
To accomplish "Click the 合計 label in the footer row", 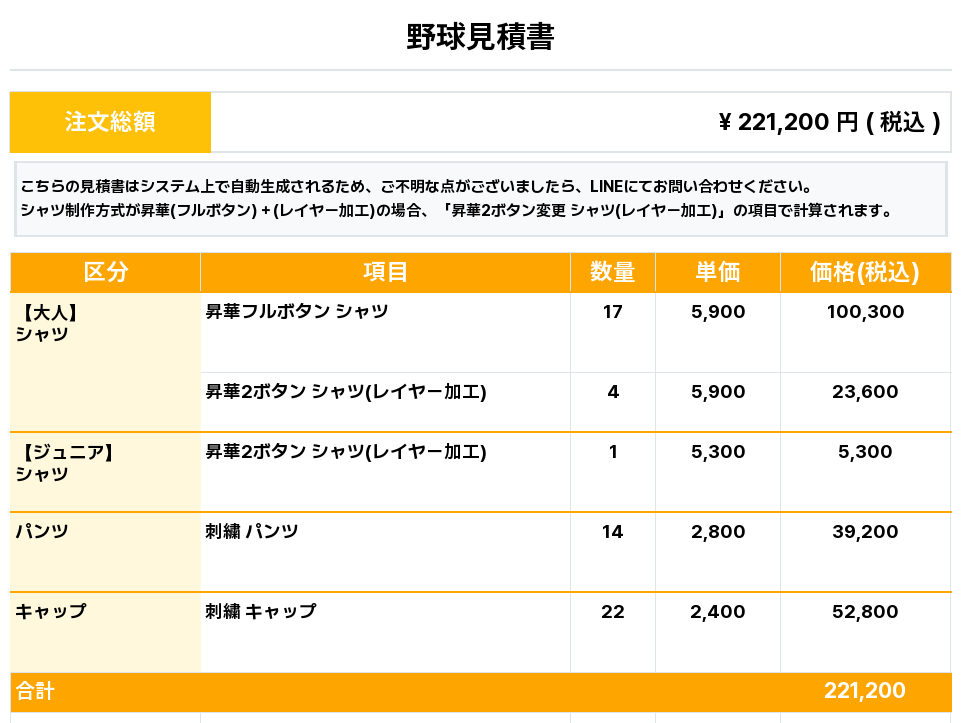I will (35, 691).
